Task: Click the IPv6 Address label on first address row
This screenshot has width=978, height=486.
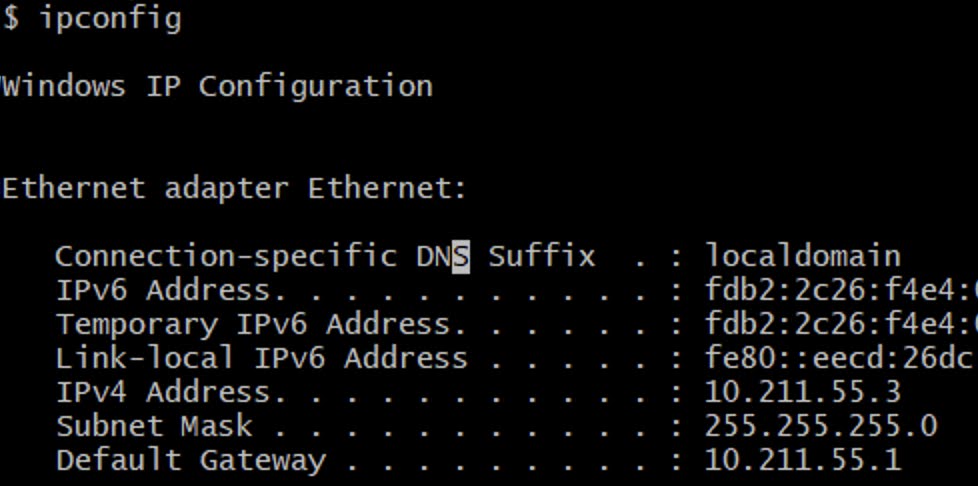Action: tap(162, 291)
